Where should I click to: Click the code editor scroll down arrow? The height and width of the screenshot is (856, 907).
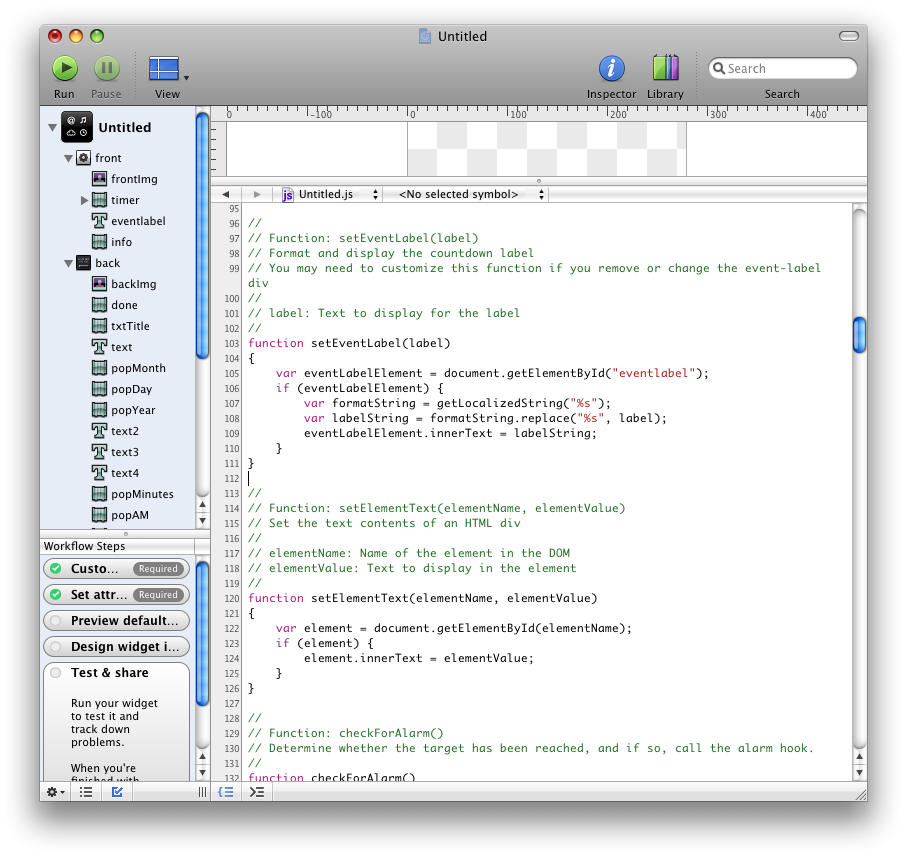click(859, 772)
